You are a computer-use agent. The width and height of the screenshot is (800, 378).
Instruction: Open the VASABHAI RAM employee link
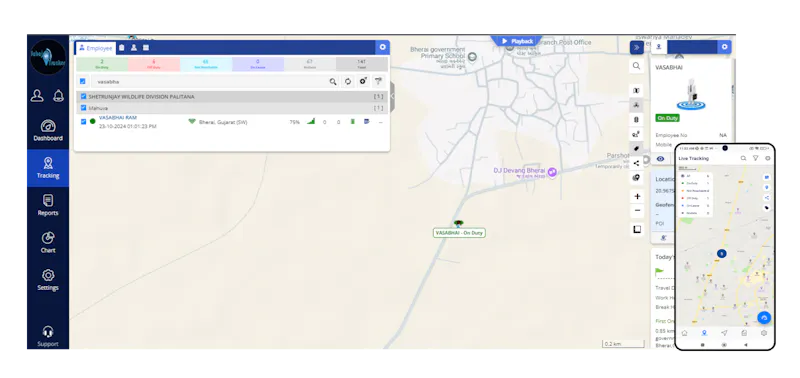[118, 118]
